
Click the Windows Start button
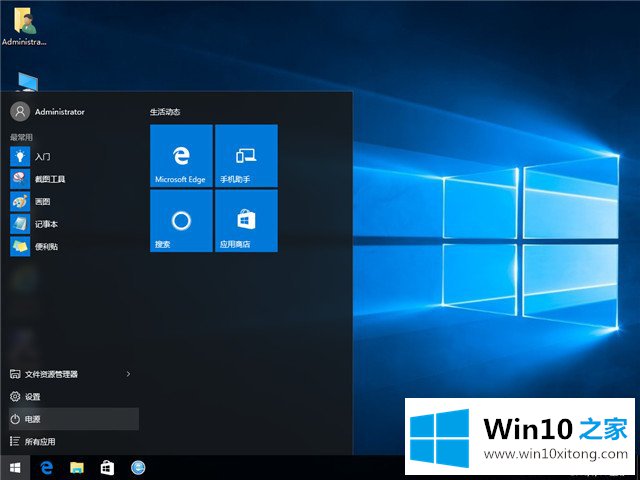point(15,468)
